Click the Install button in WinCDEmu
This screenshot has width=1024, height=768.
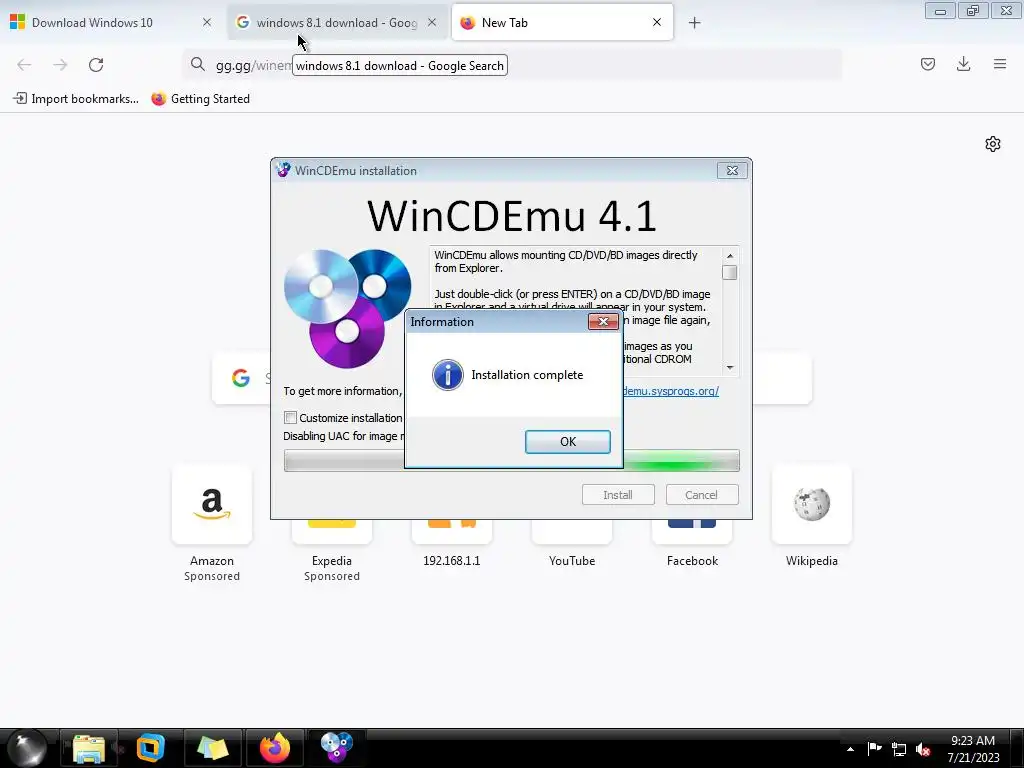(618, 494)
